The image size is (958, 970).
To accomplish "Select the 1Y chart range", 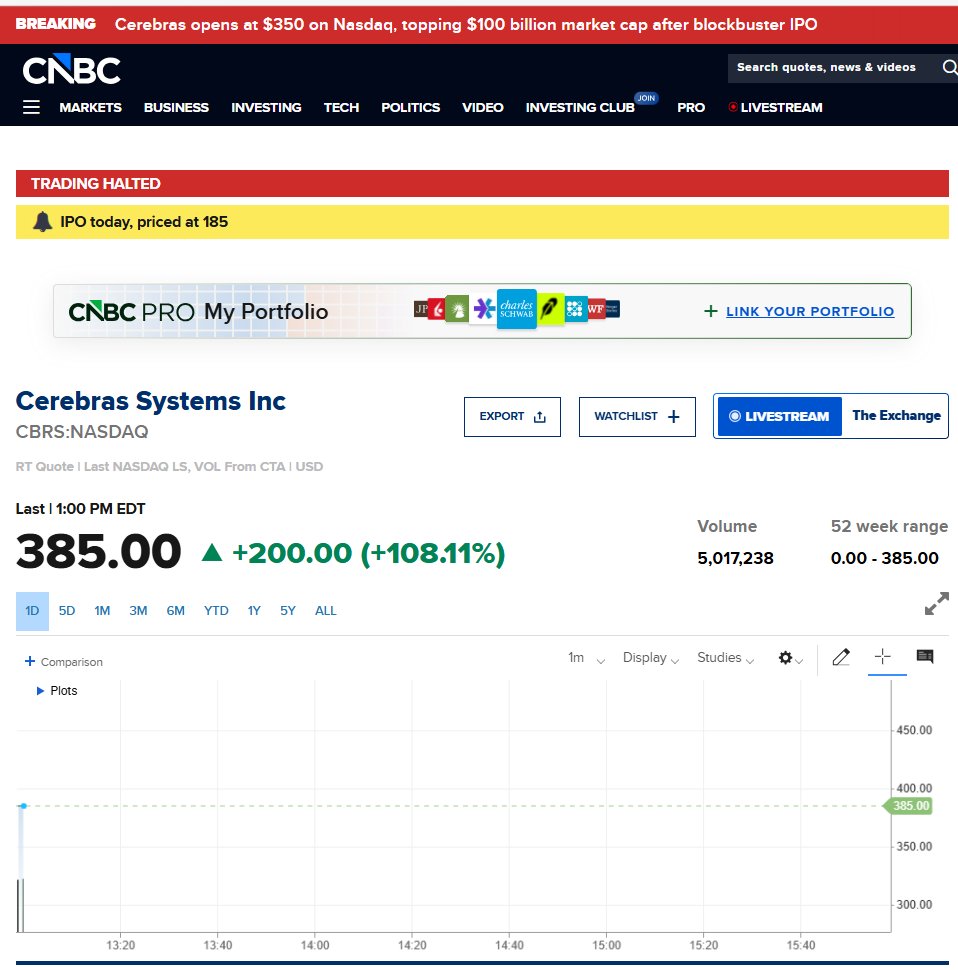I will click(254, 611).
